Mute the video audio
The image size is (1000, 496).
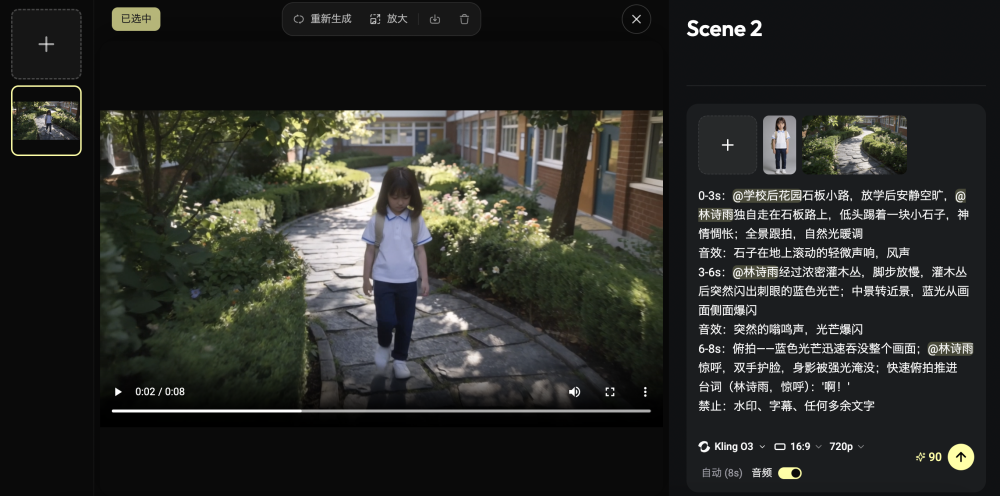575,391
